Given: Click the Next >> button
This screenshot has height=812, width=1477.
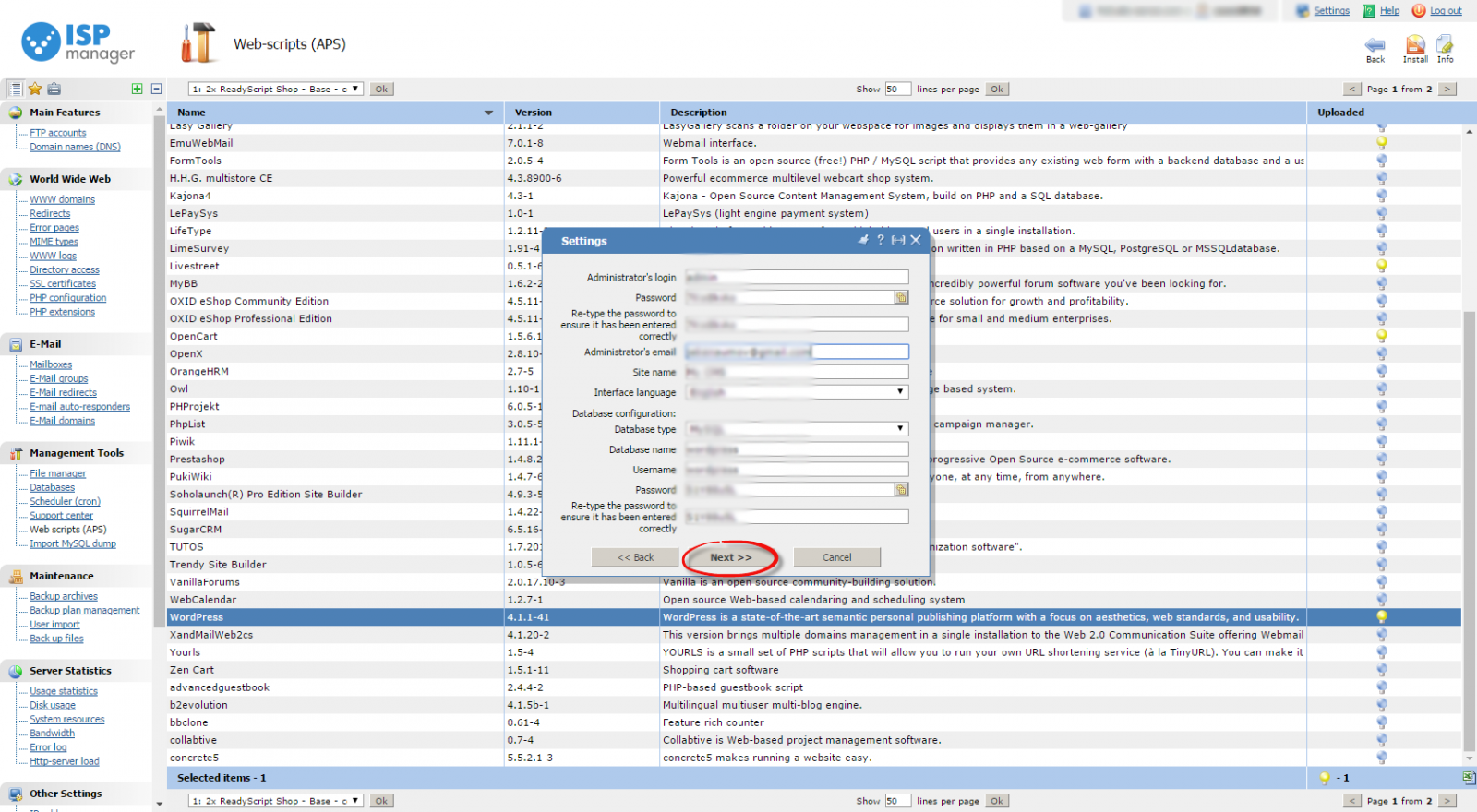Looking at the screenshot, I should coord(730,557).
